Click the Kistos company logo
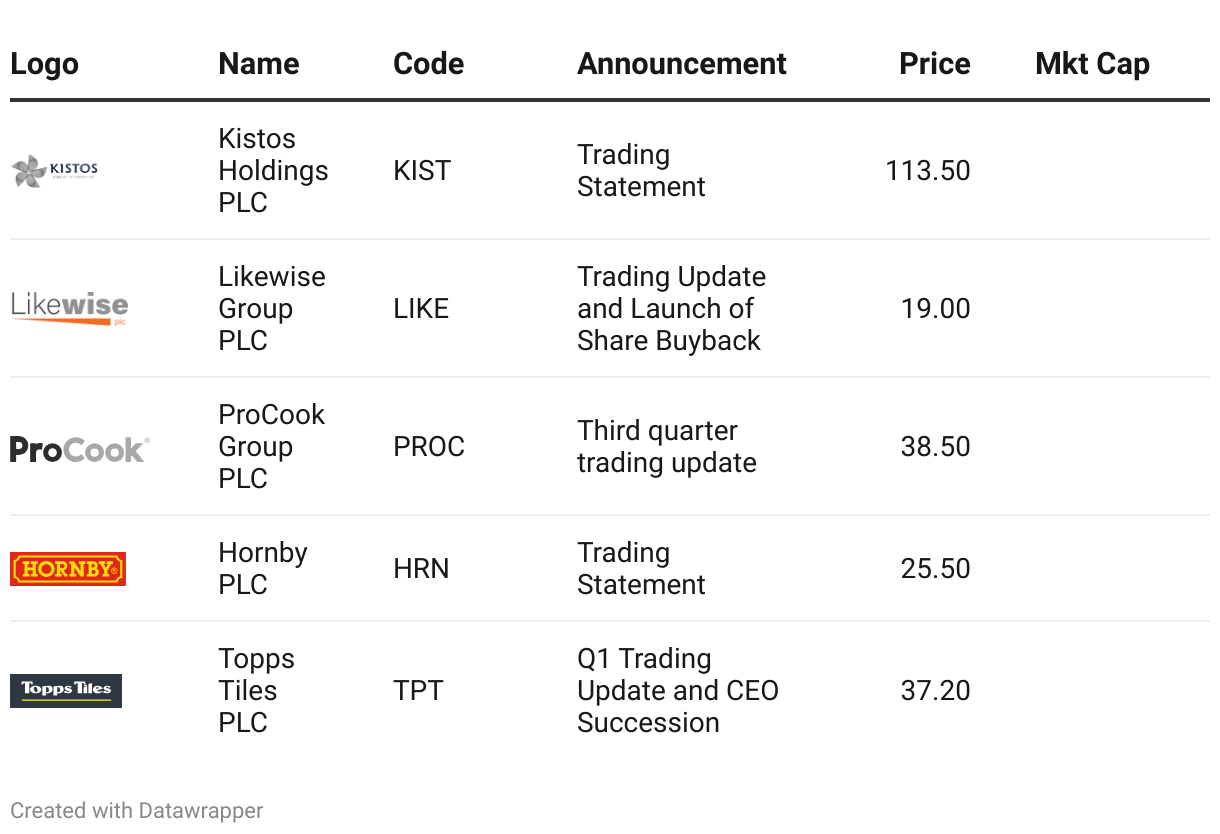Viewport: 1220px width, 834px height. 55,171
